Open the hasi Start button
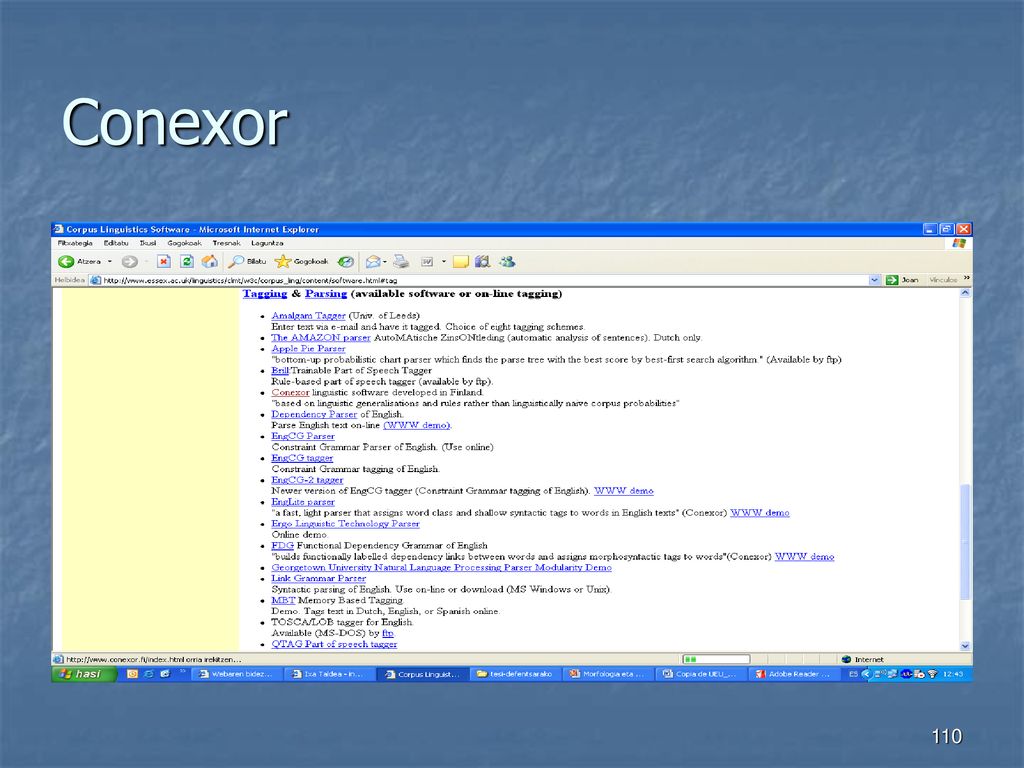 [84, 674]
